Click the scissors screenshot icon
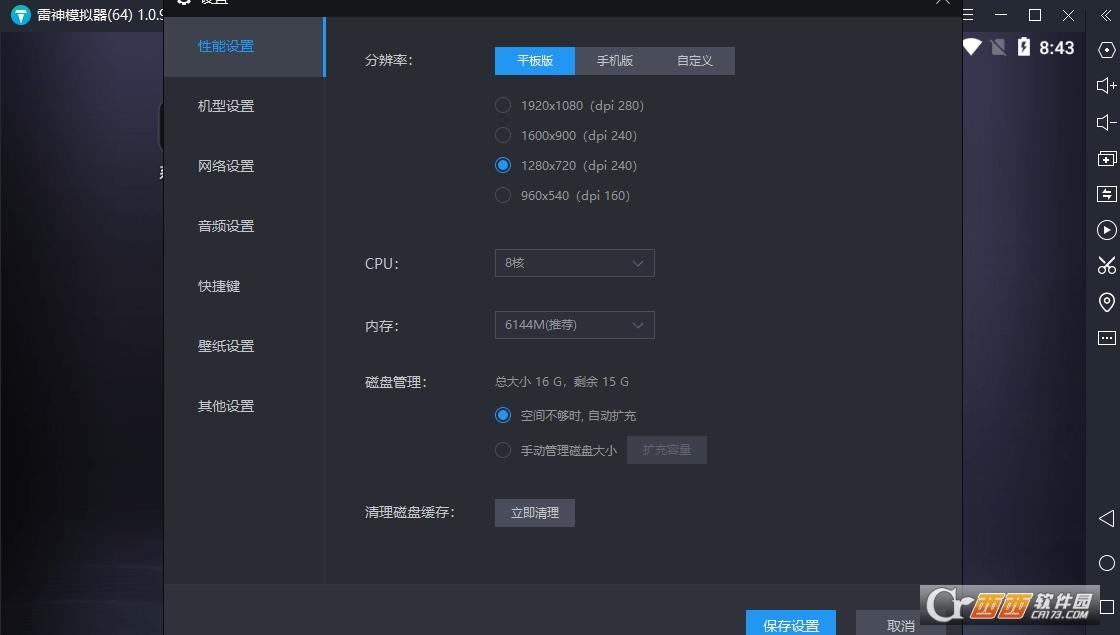 coord(1106,266)
